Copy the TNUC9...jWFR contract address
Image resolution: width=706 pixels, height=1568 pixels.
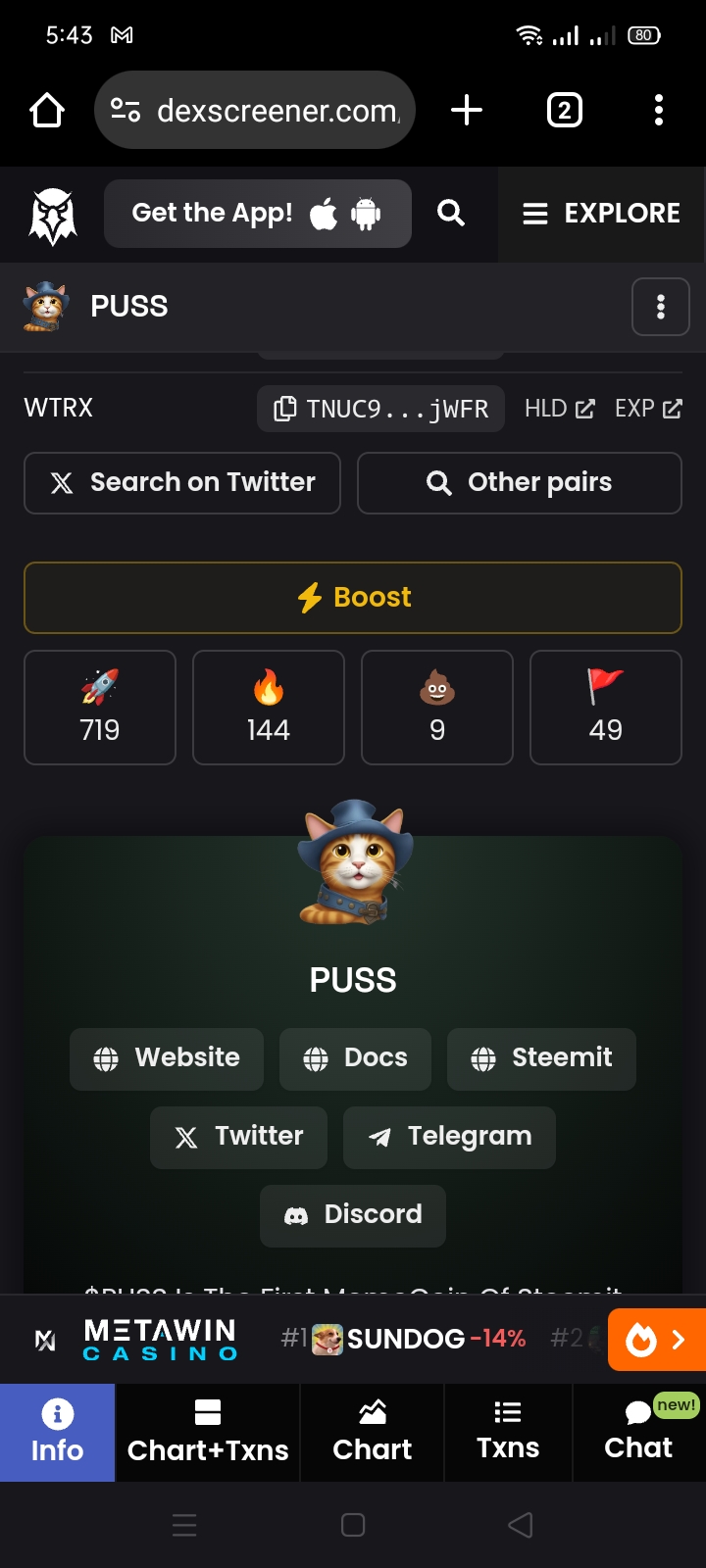(x=380, y=409)
